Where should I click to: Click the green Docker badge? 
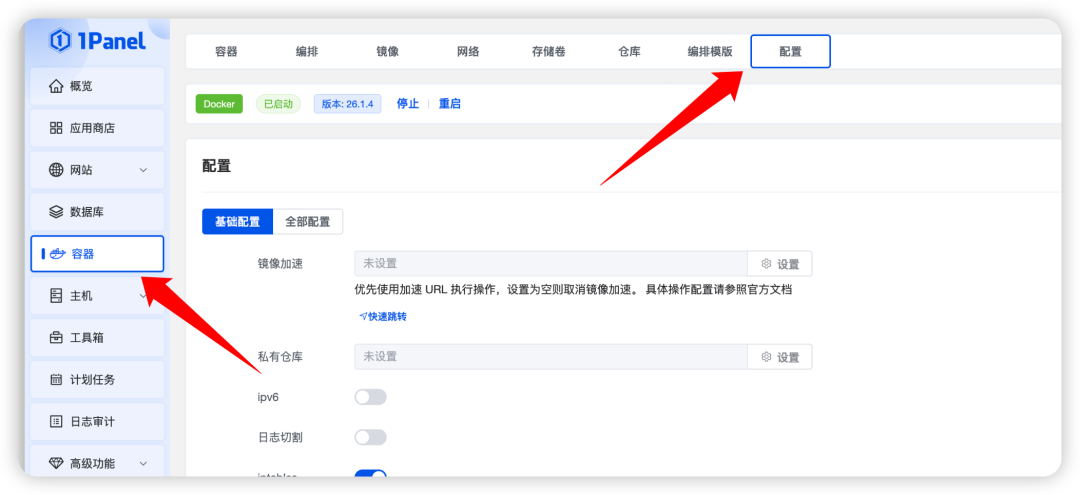[219, 104]
